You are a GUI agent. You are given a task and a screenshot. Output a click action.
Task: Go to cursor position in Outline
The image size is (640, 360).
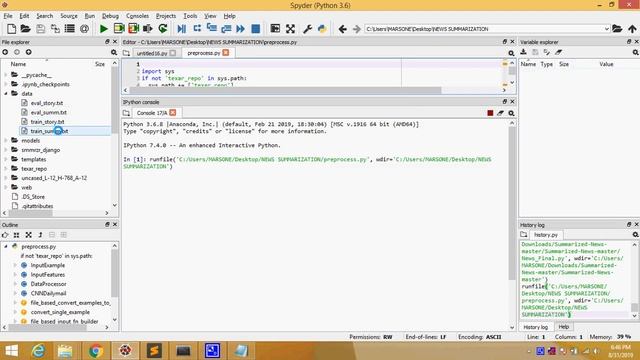[x=5, y=235]
